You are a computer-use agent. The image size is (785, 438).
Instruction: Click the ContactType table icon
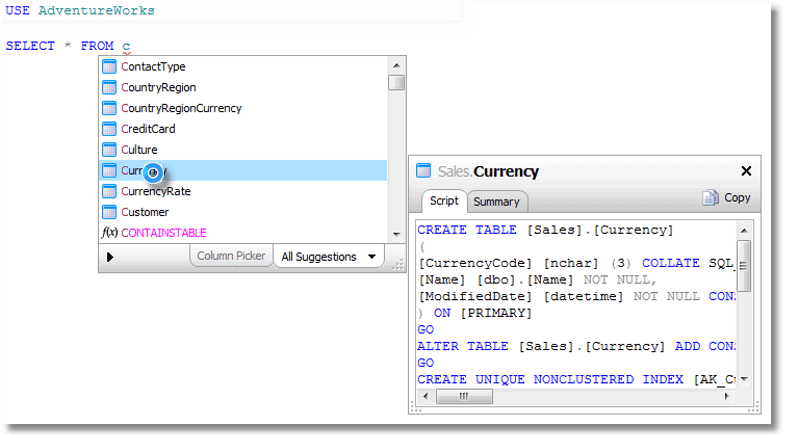(110, 67)
